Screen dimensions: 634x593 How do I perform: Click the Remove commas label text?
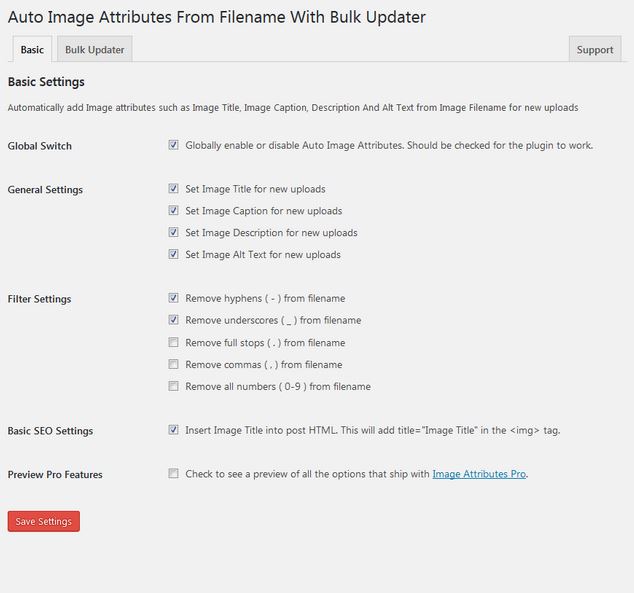point(264,365)
